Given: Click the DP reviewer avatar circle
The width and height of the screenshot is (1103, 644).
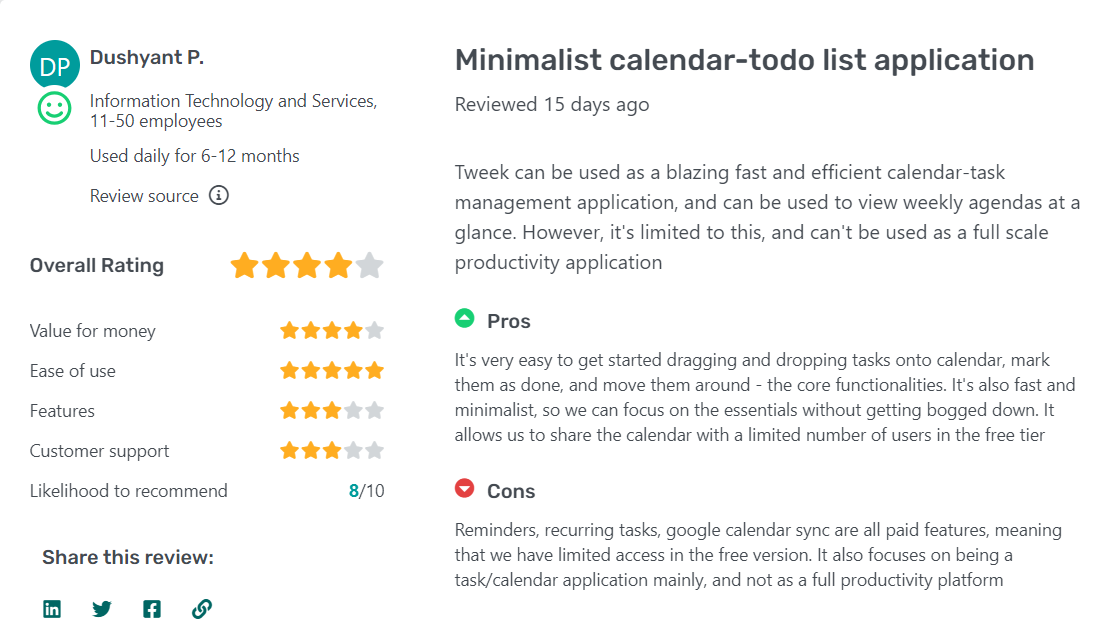Looking at the screenshot, I should [x=55, y=64].
